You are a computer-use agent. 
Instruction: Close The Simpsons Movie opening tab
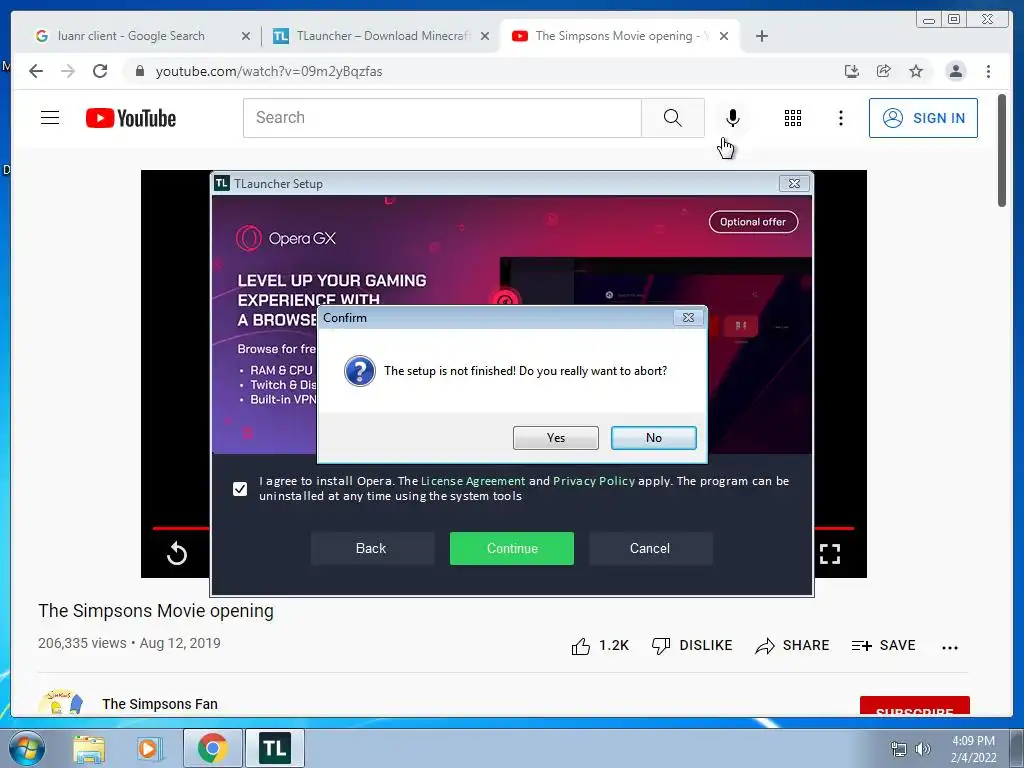724,37
